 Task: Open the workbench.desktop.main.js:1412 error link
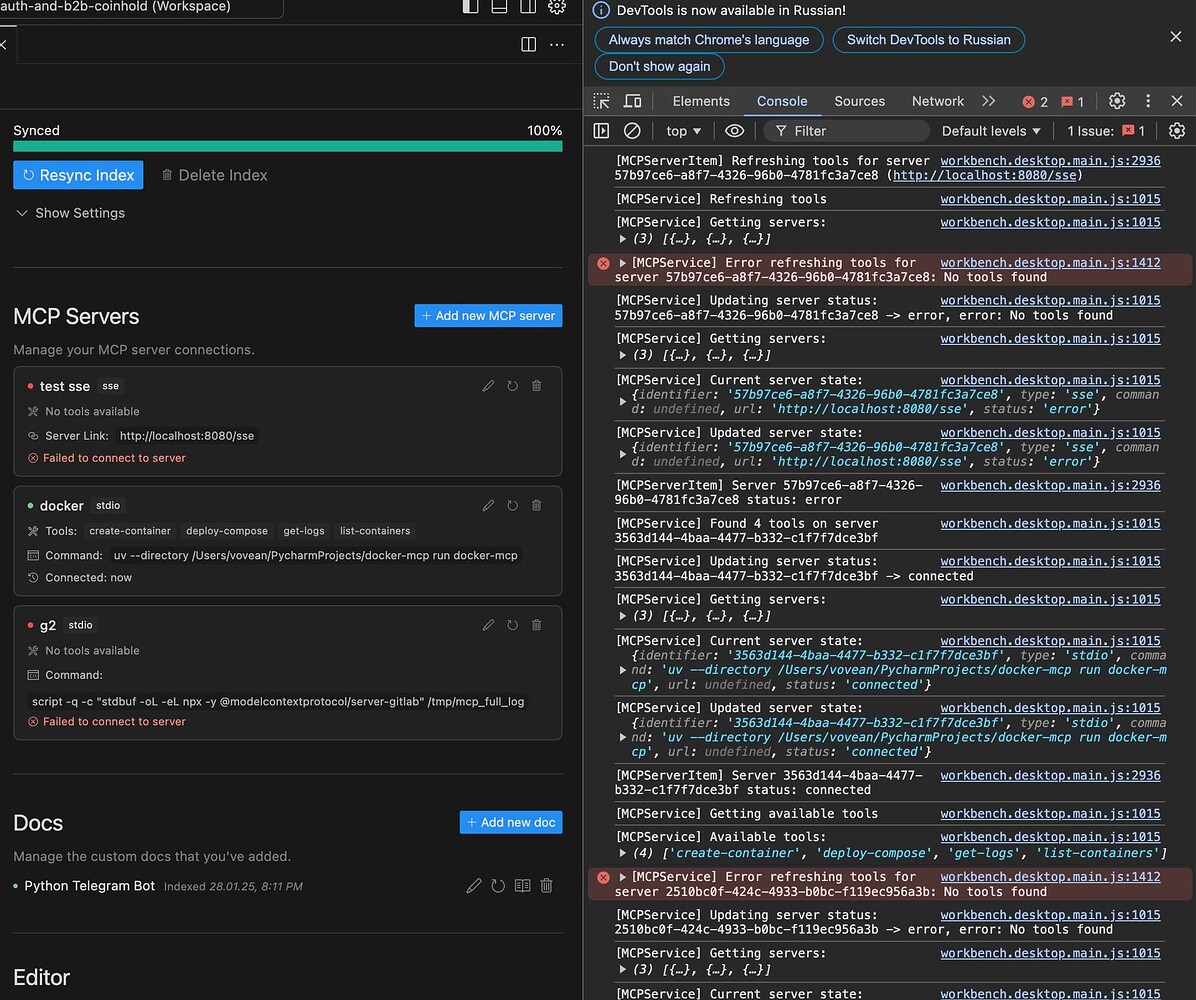(x=1050, y=262)
